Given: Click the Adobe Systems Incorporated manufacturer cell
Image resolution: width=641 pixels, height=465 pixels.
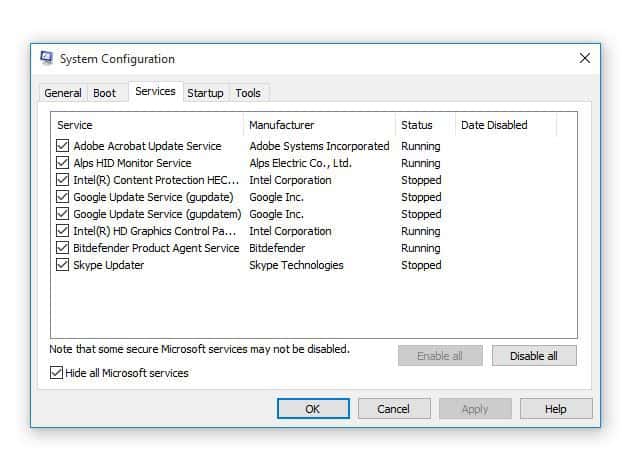Looking at the screenshot, I should (319, 146).
